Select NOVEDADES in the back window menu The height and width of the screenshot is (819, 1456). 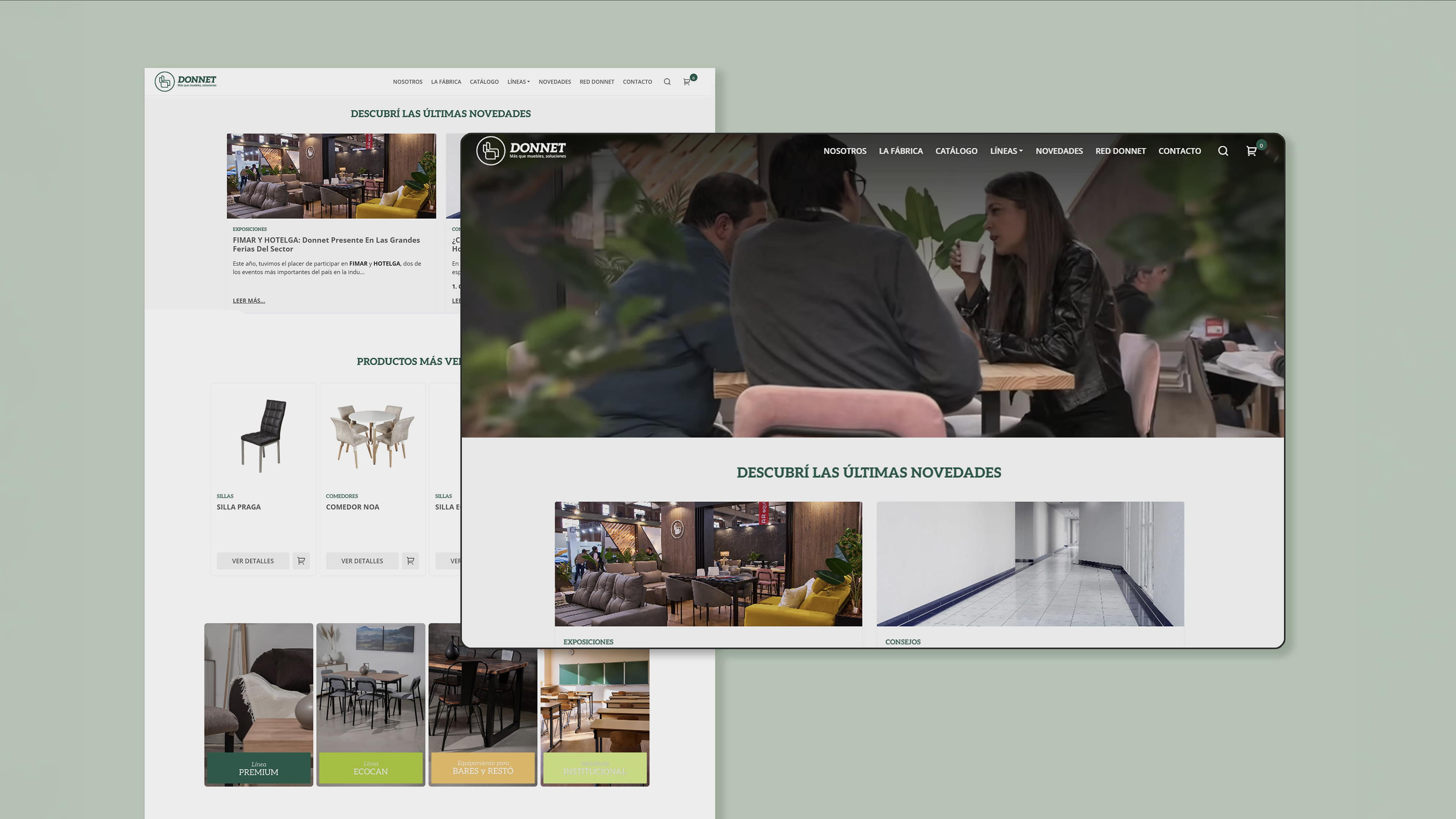[554, 82]
